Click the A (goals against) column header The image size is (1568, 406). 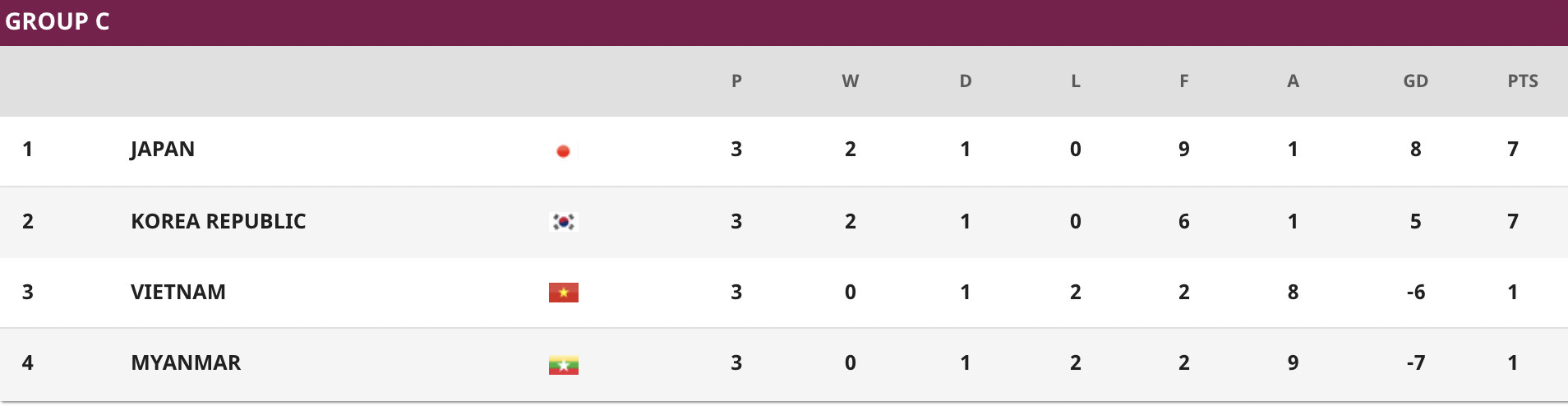click(1294, 81)
